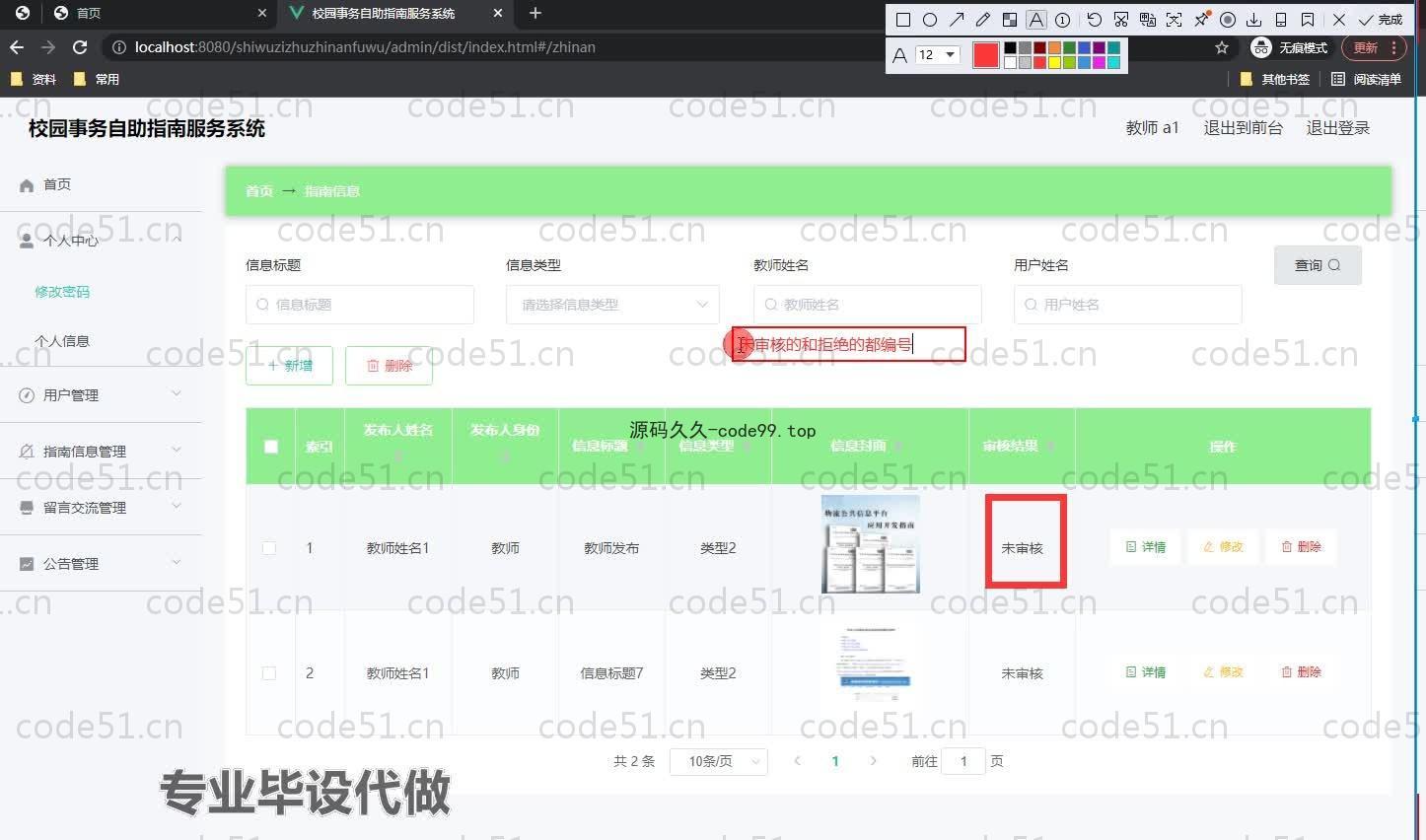Save the screenshot with download icon
The image size is (1426, 840).
pos(1254,19)
